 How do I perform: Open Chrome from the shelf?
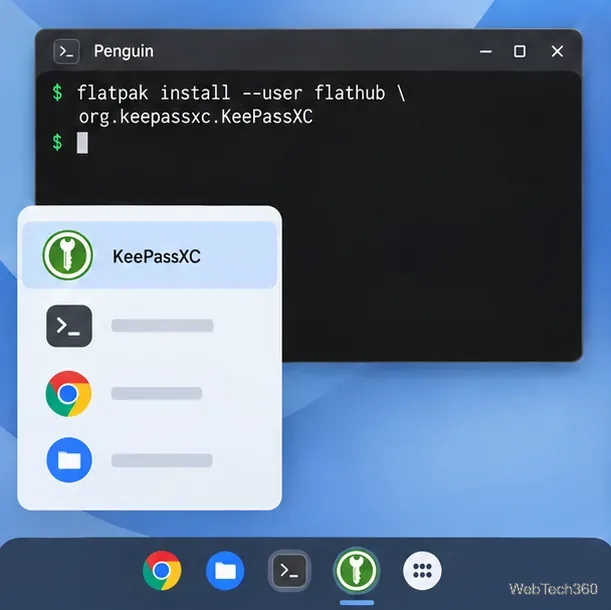[162, 571]
